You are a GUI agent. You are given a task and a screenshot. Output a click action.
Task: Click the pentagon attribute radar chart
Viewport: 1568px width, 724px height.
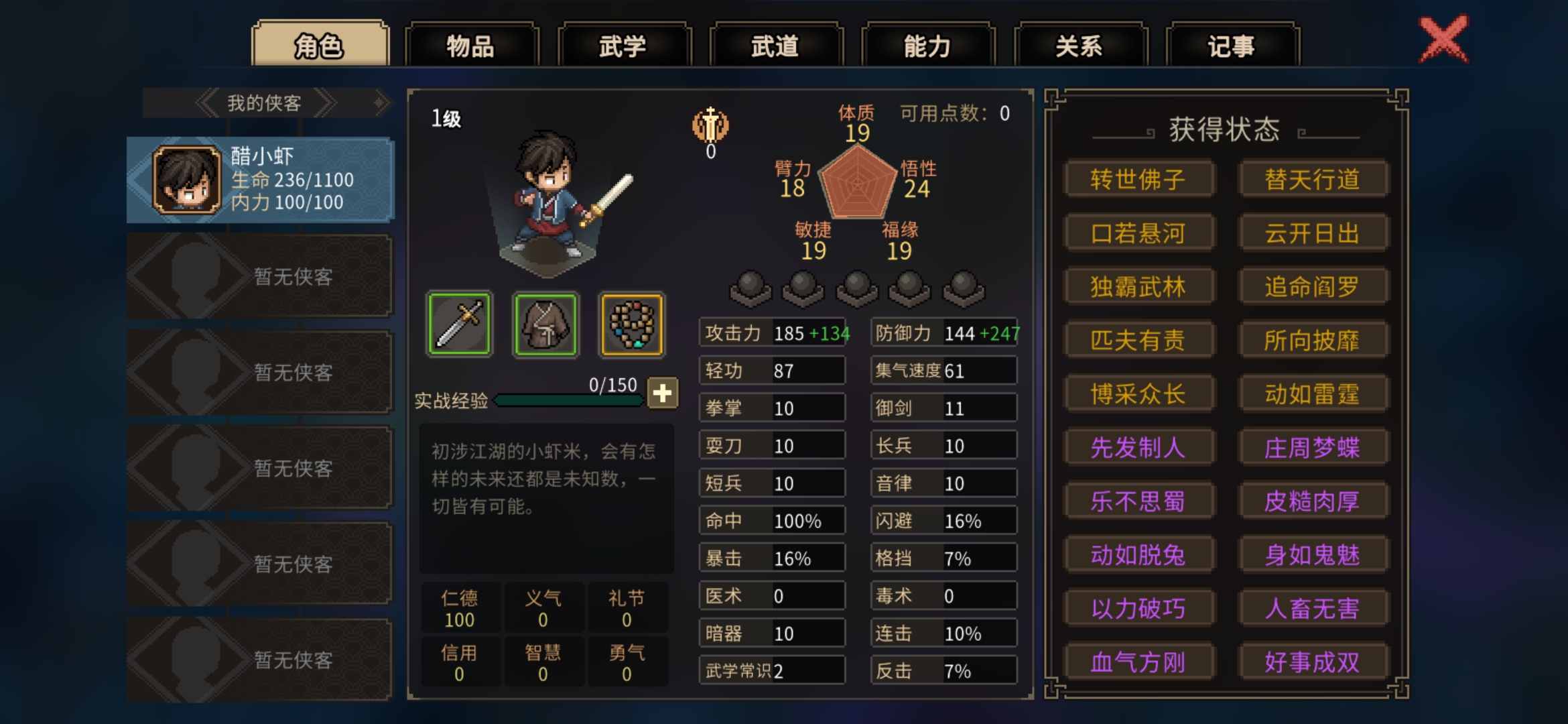tap(858, 182)
